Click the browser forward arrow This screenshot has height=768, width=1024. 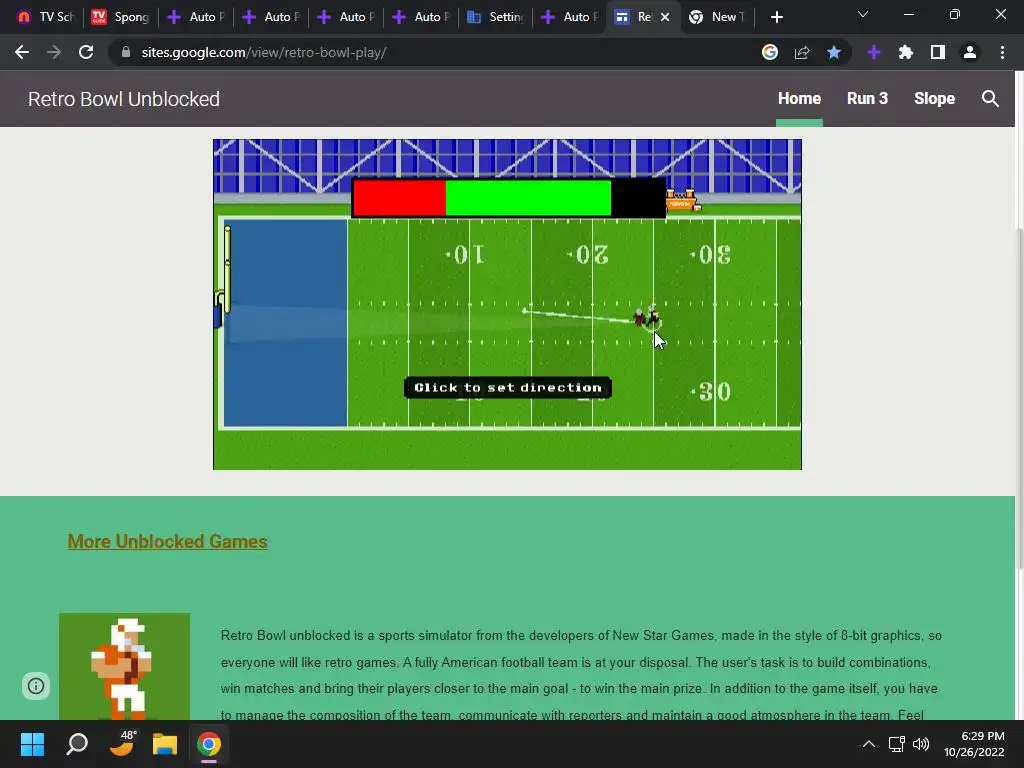pos(54,52)
